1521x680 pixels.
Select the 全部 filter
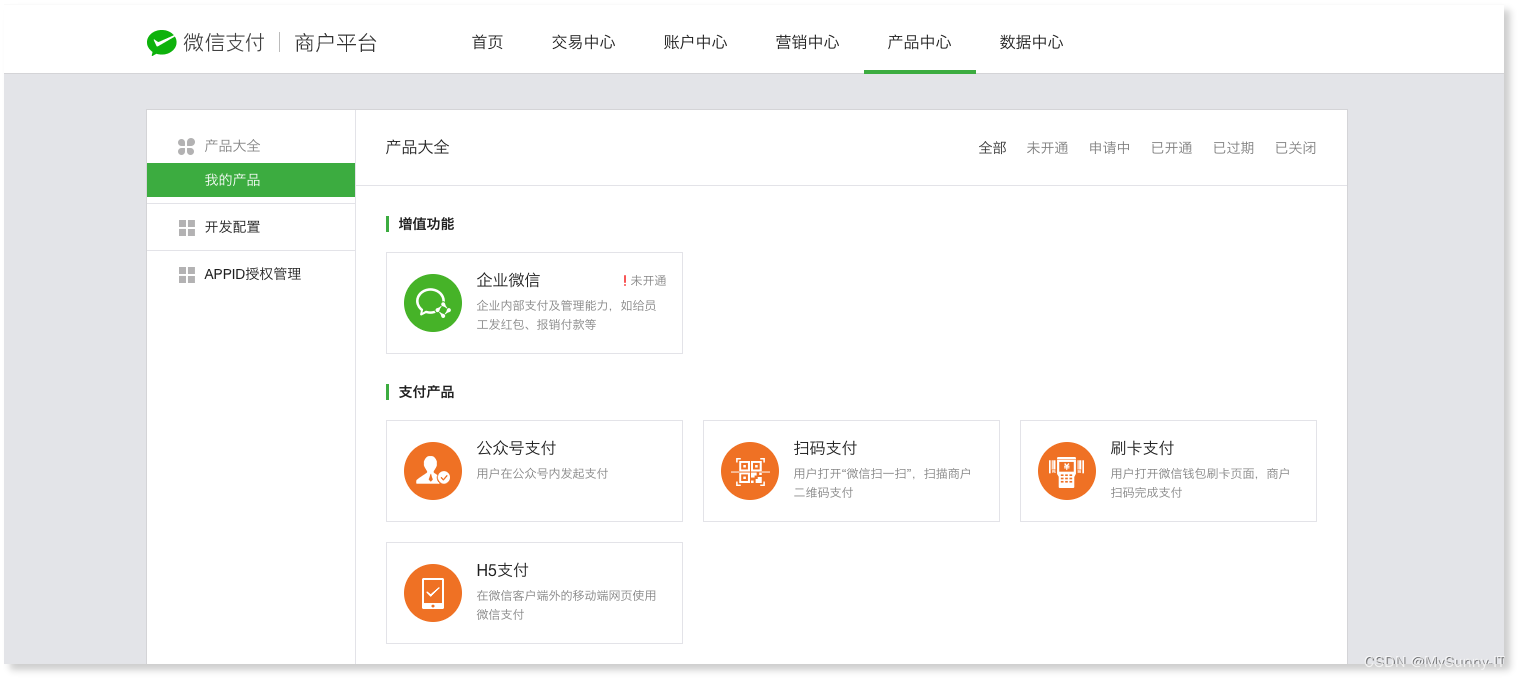(993, 148)
